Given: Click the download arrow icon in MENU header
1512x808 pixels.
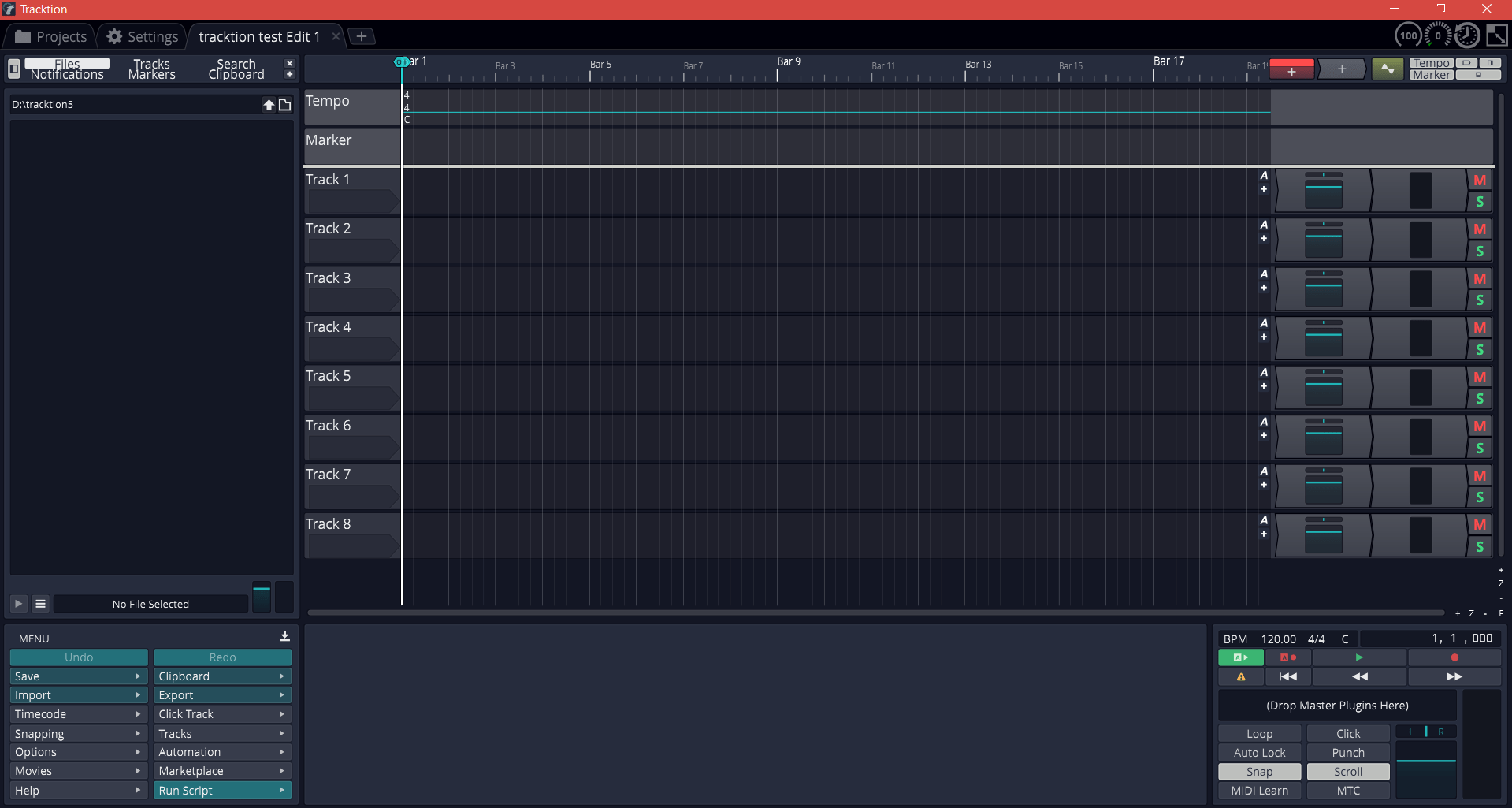Looking at the screenshot, I should [x=284, y=637].
